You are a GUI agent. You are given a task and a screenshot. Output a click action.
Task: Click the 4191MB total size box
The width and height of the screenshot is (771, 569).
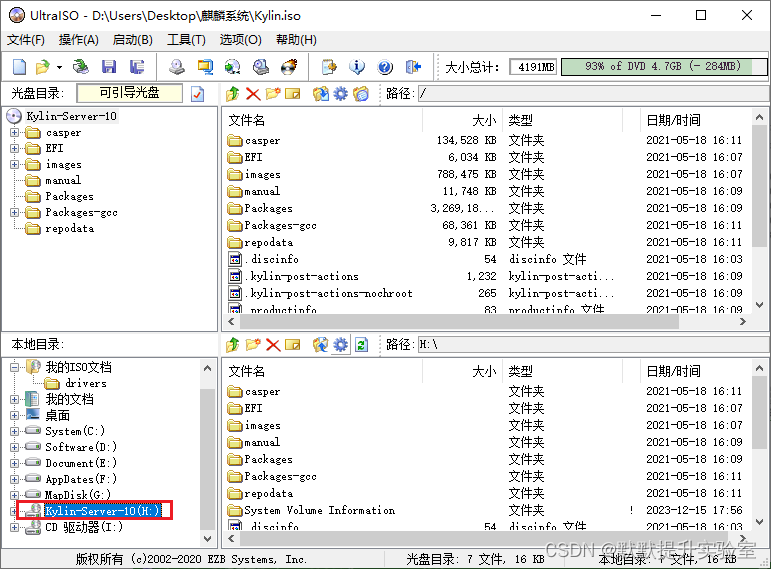tap(533, 66)
